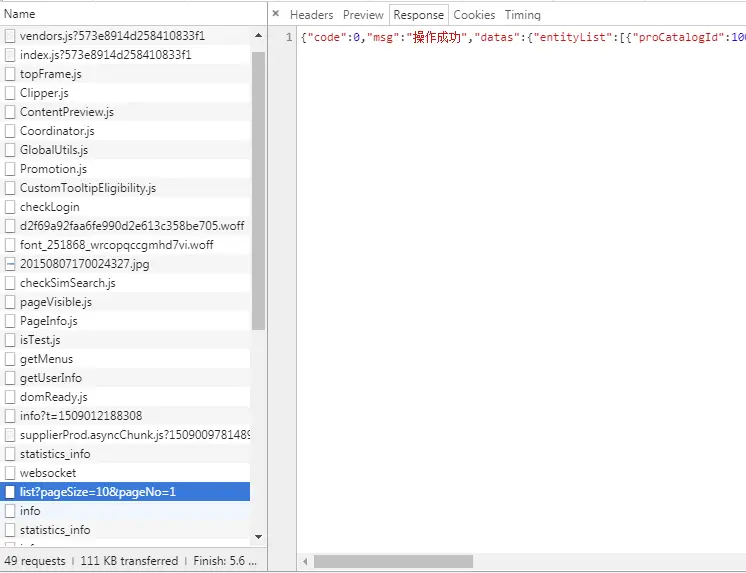This screenshot has width=746, height=573.
Task: Show the Timing tab
Action: (x=522, y=15)
